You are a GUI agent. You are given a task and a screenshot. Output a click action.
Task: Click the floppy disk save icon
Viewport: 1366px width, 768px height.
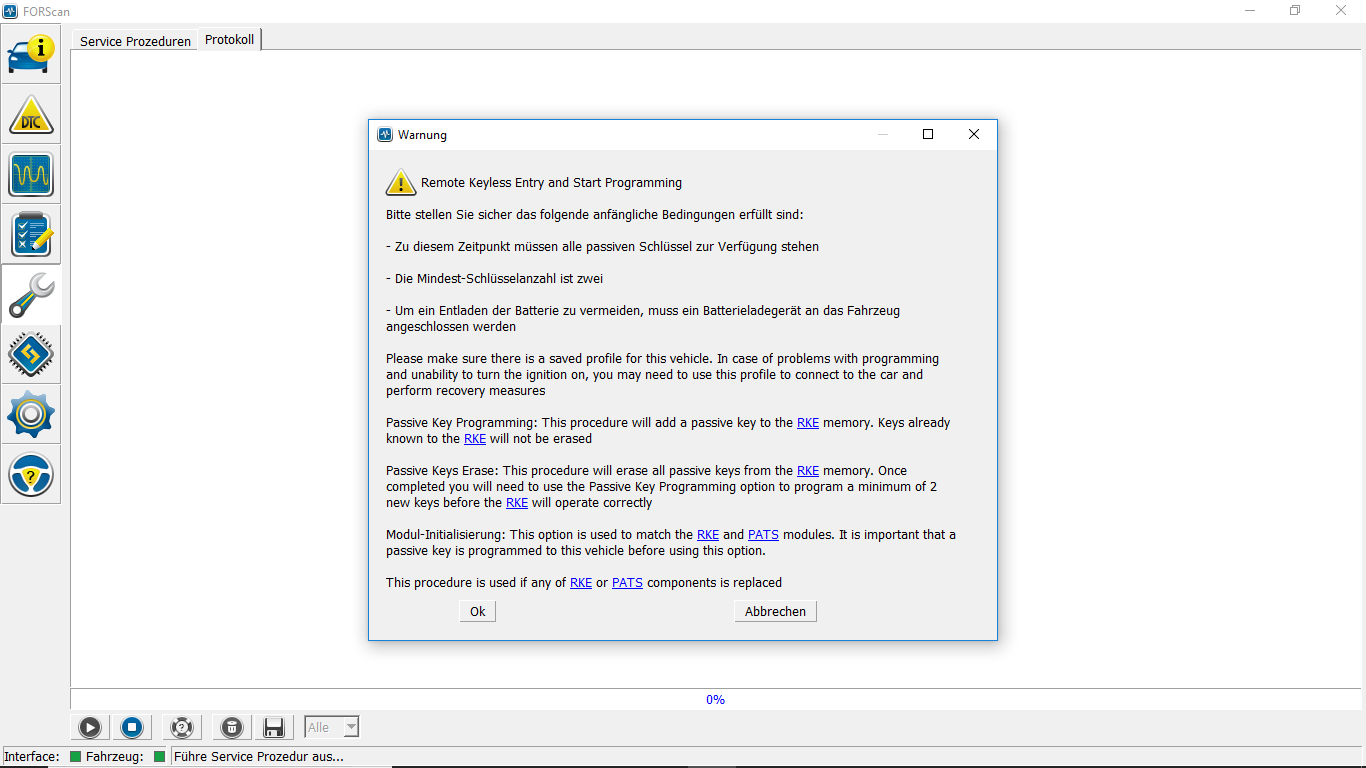(x=273, y=728)
